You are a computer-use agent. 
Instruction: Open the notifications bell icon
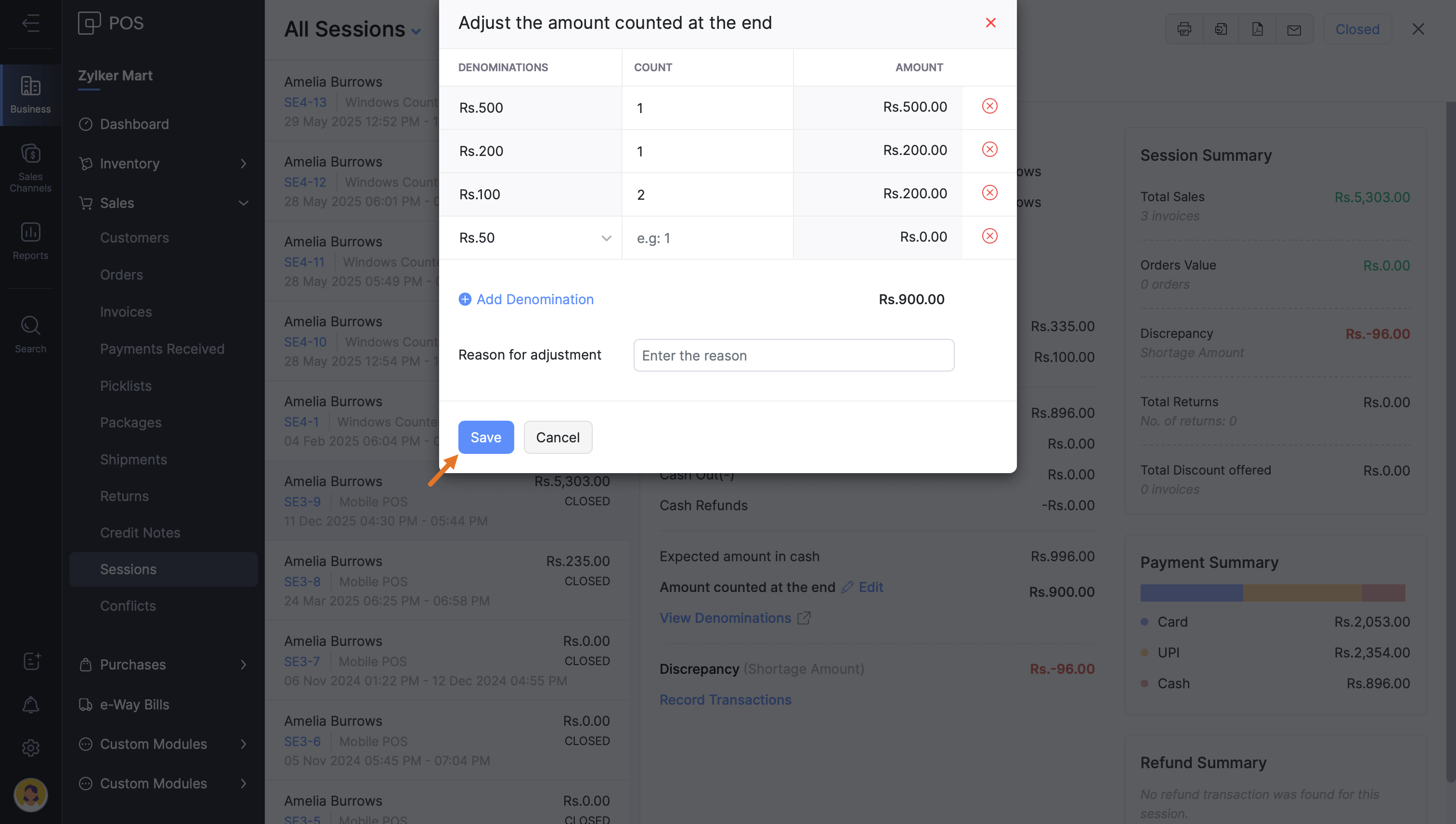click(x=30, y=705)
